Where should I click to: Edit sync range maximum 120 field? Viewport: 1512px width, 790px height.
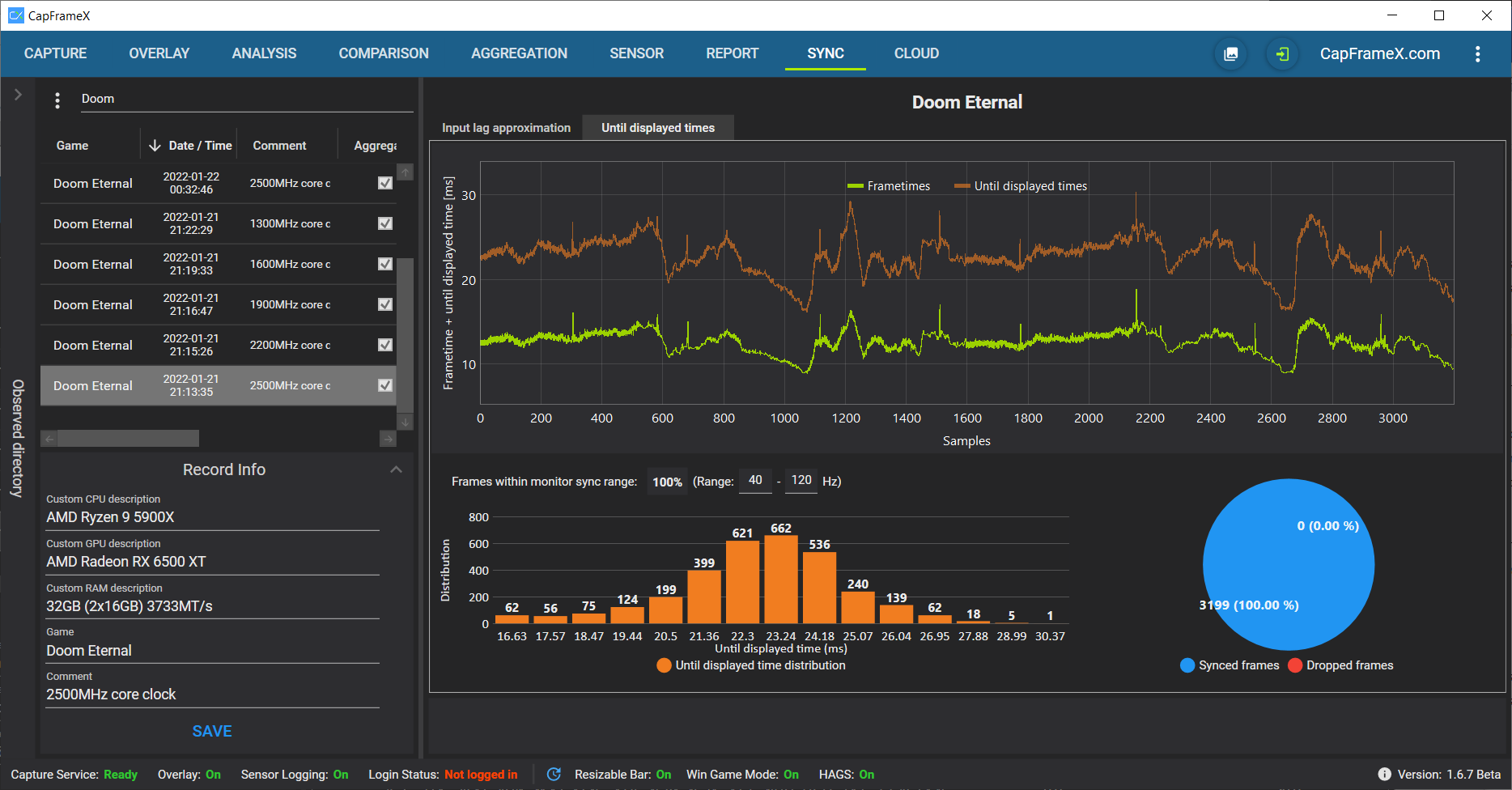pos(801,480)
